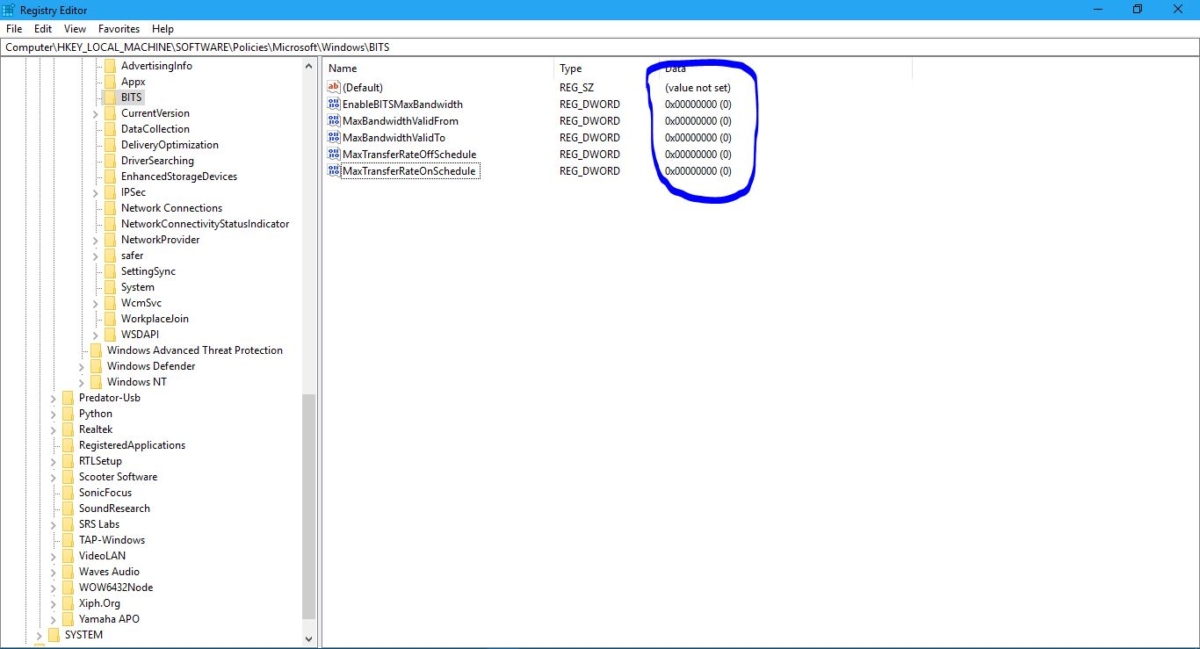The width and height of the screenshot is (1200, 649).
Task: Expand the IPSec registry key
Action: tap(94, 192)
